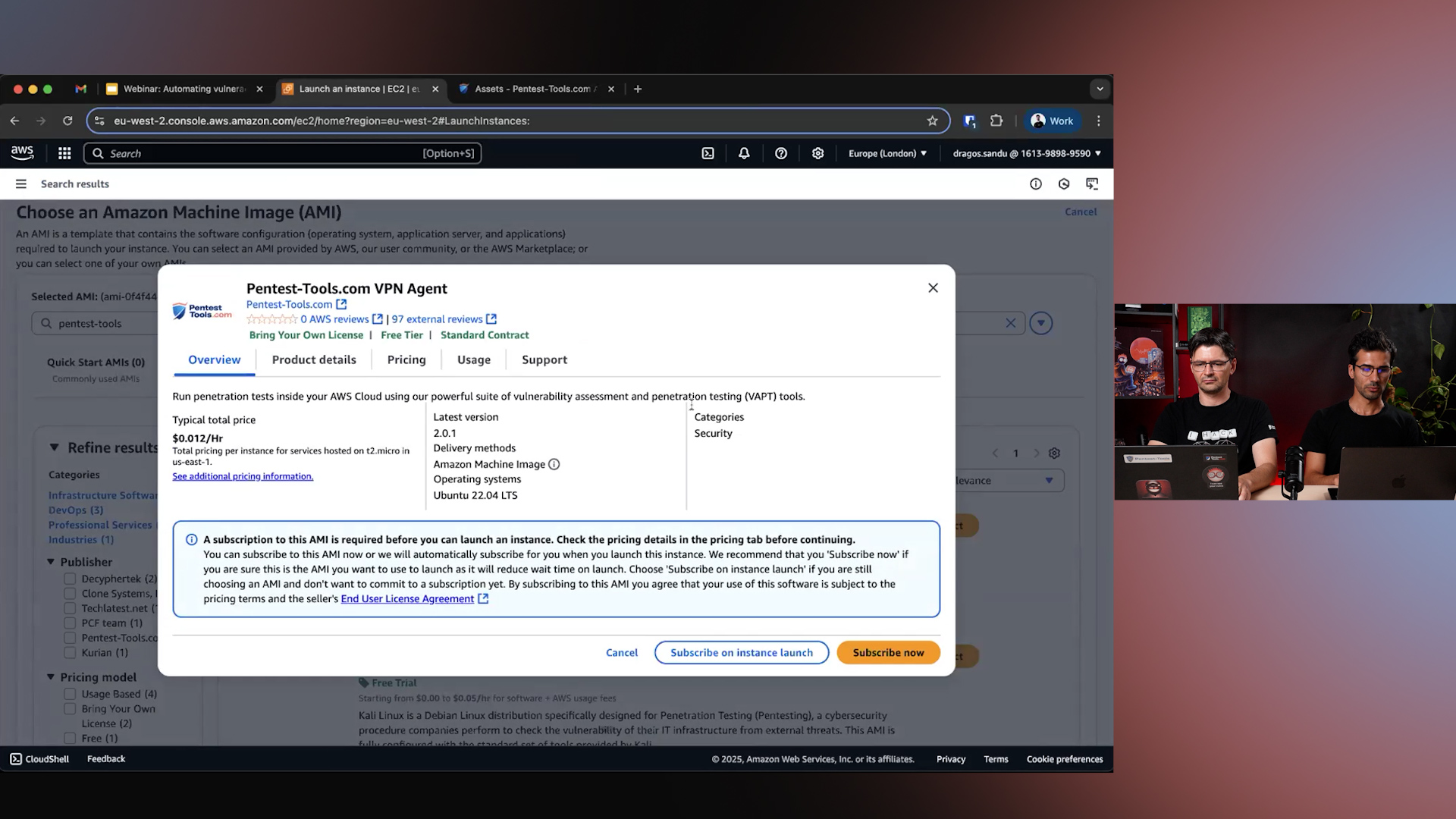Check the Decyphertek publisher filter

69,579
